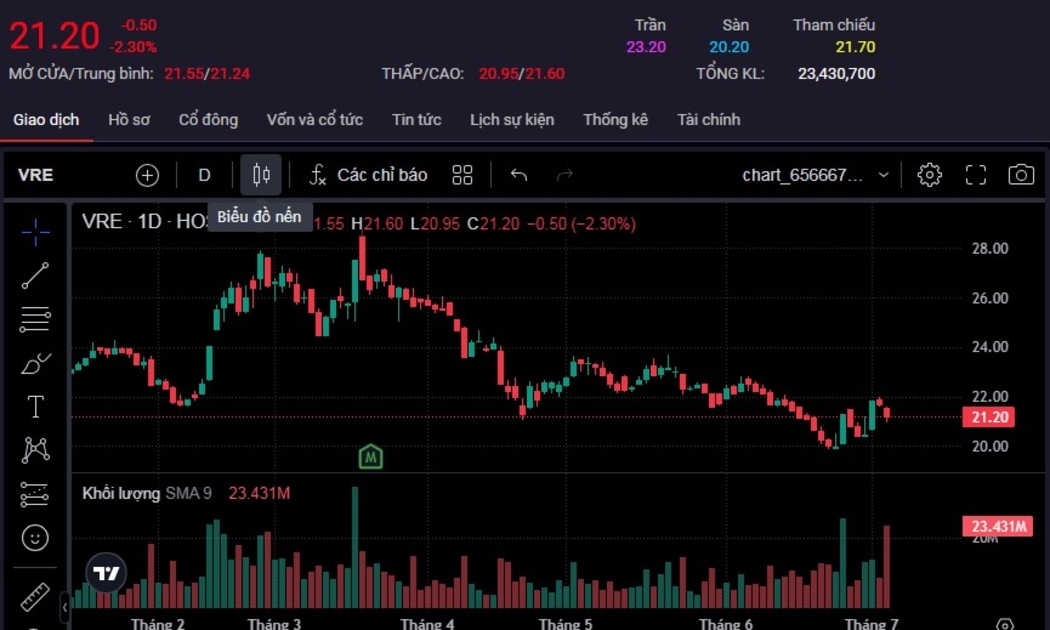Image resolution: width=1050 pixels, height=630 pixels.
Task: Undo the last chart action
Action: [x=518, y=175]
